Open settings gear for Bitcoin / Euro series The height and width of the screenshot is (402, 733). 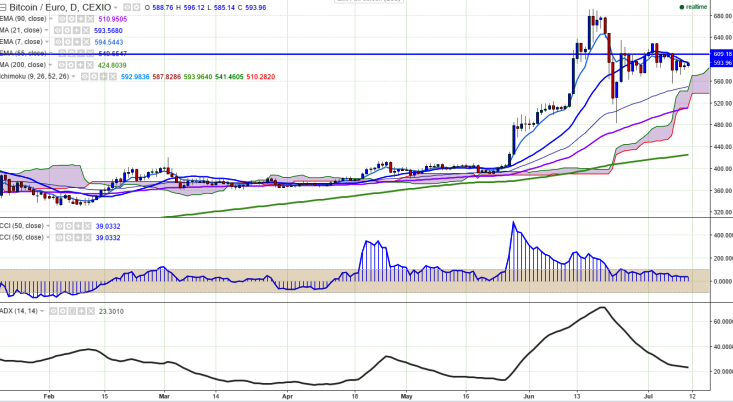tap(136, 7)
